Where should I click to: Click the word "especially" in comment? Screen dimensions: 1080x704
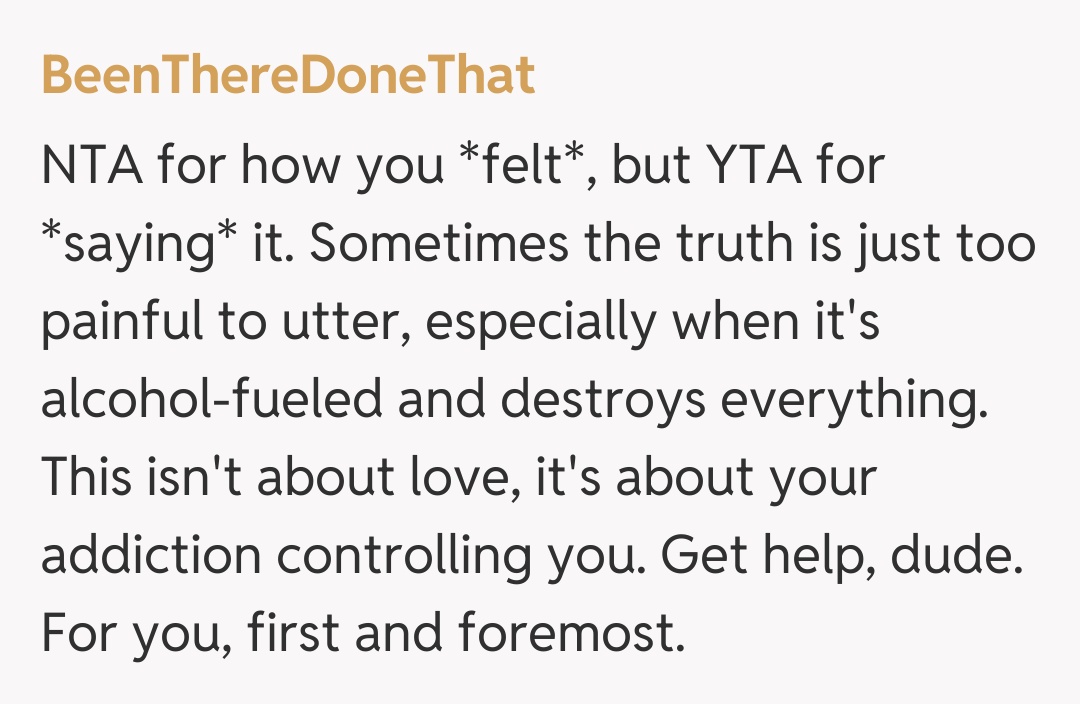click(x=538, y=323)
